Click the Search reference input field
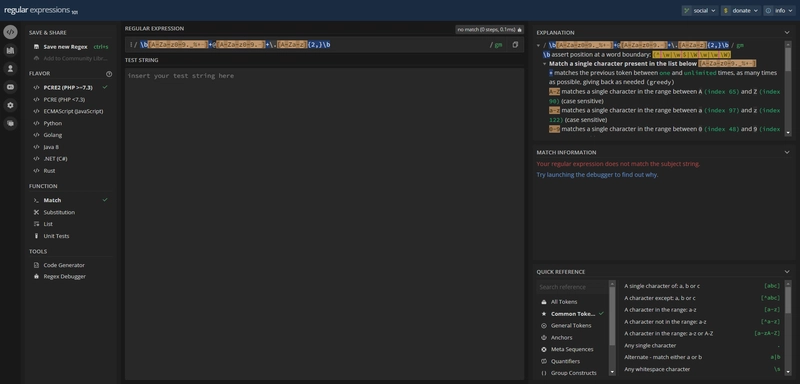Image resolution: width=800 pixels, height=384 pixels. (572, 287)
